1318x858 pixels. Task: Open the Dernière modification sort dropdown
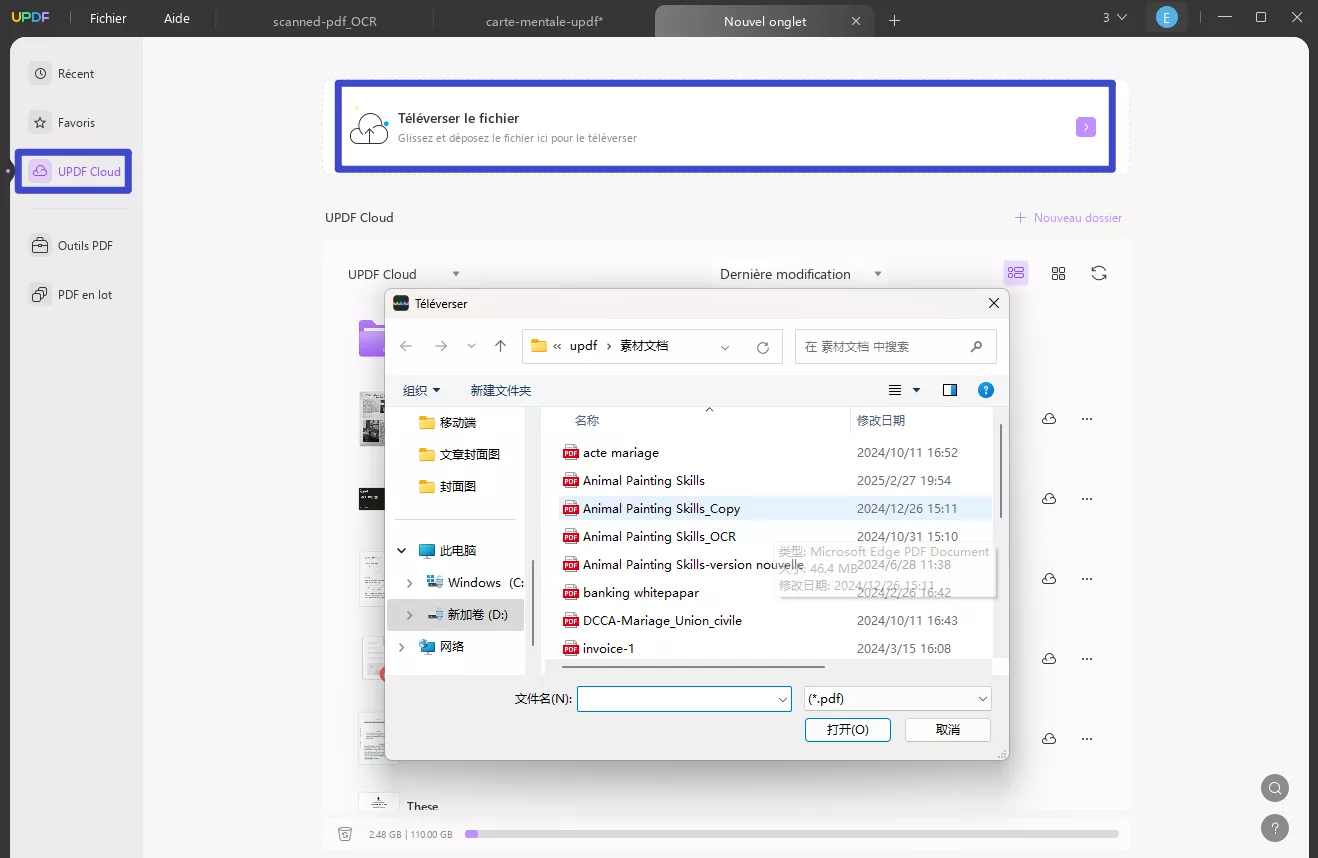tap(802, 274)
